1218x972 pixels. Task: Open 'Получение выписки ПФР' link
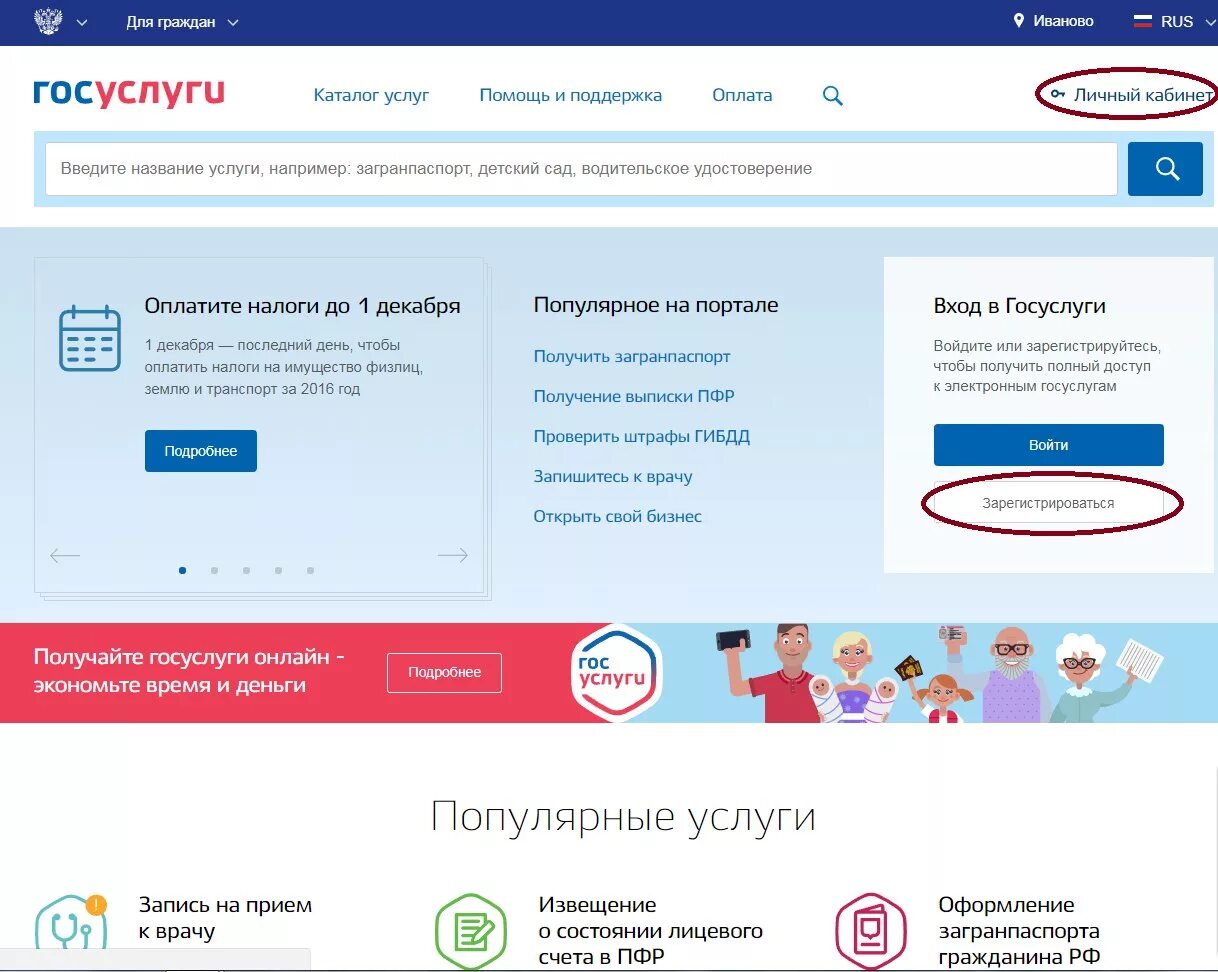[x=634, y=396]
